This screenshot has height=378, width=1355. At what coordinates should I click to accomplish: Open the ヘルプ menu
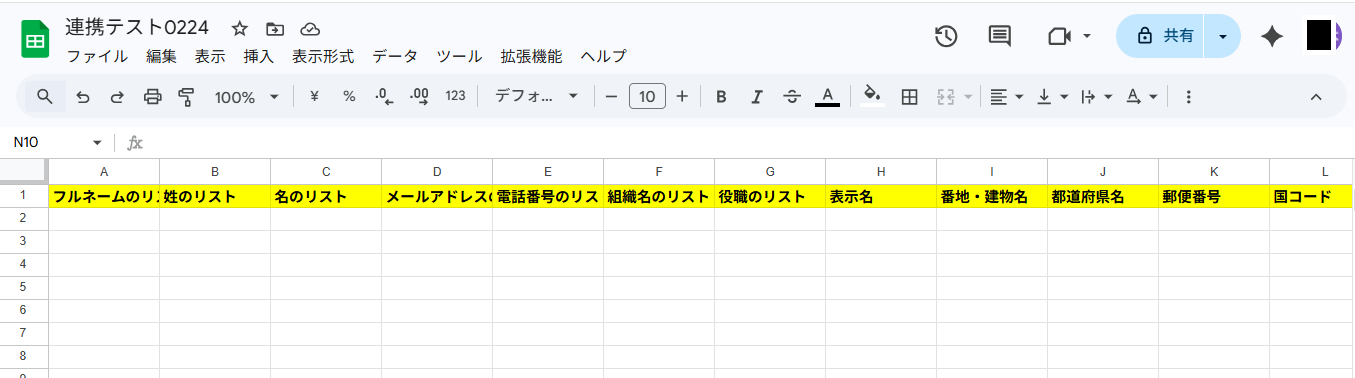point(603,57)
